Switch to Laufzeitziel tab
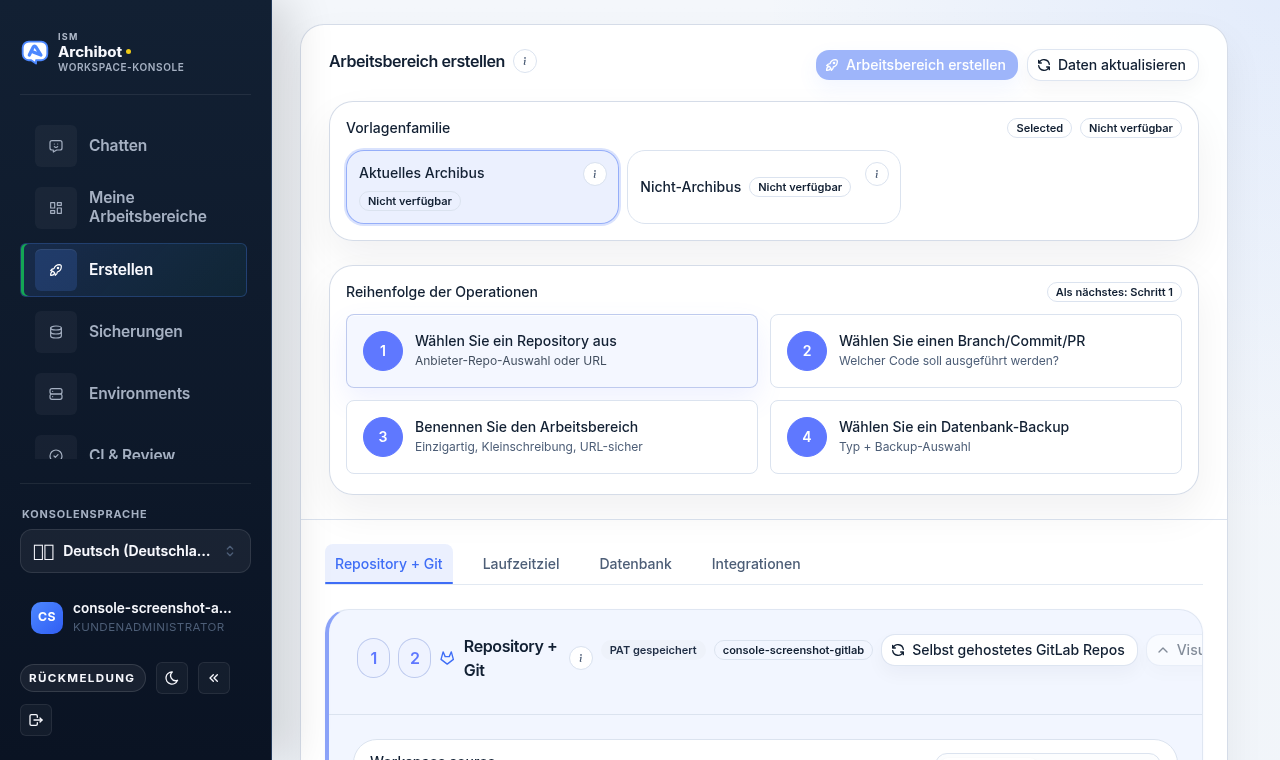The width and height of the screenshot is (1280, 760). pyautogui.click(x=521, y=564)
